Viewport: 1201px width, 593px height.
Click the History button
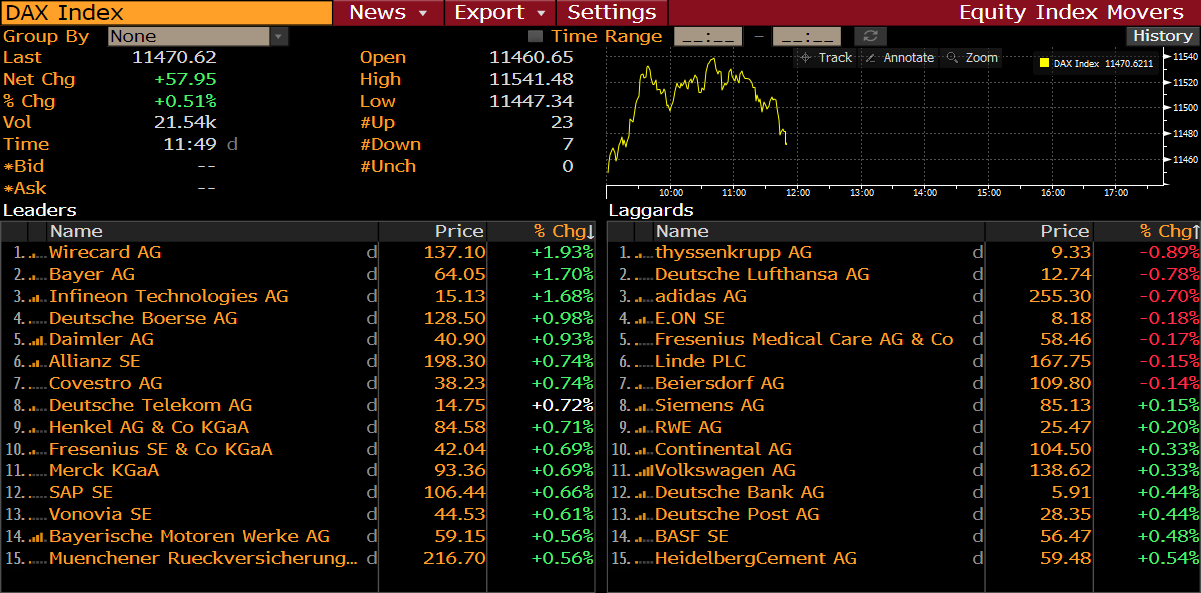tap(1162, 36)
